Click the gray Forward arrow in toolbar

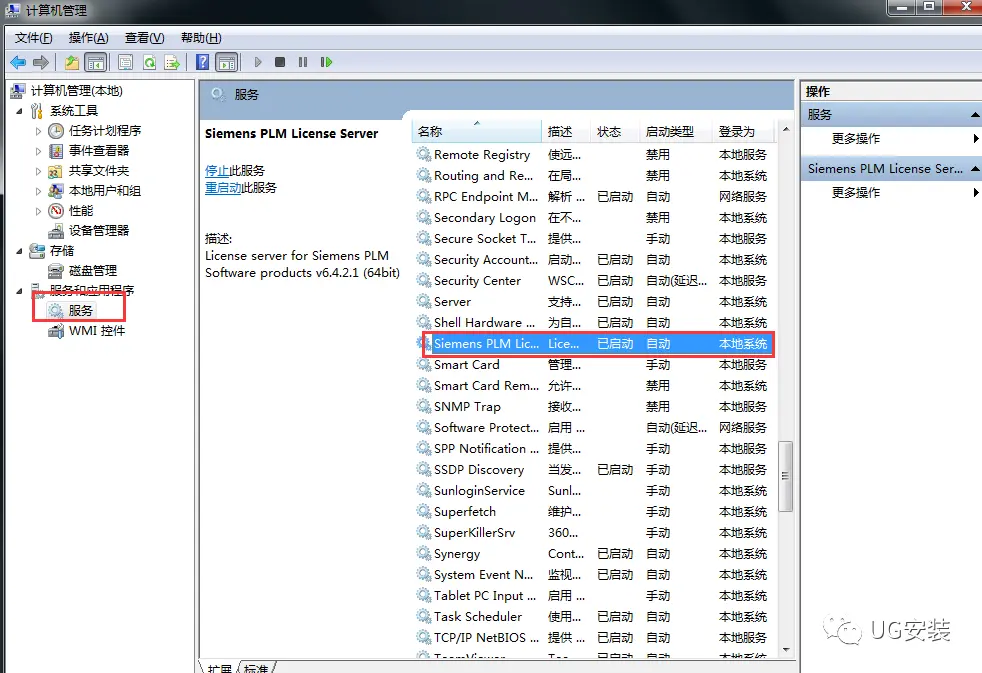[x=41, y=62]
